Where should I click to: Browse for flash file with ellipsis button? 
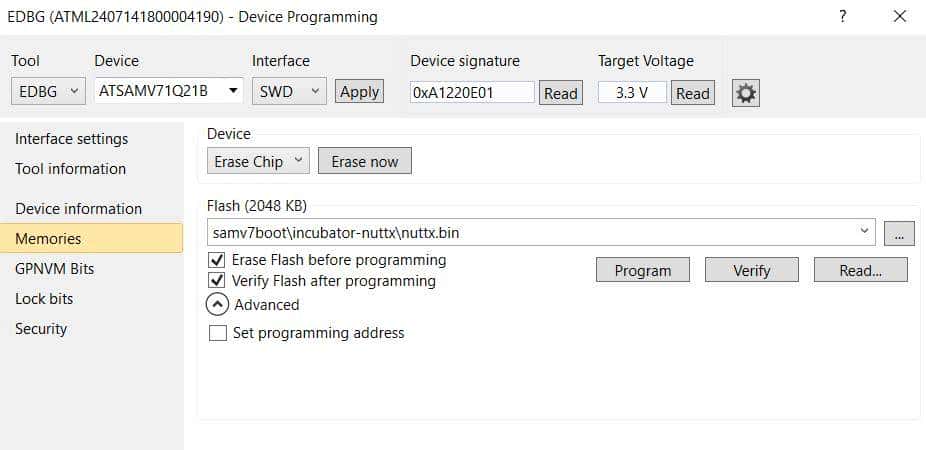[x=899, y=234]
